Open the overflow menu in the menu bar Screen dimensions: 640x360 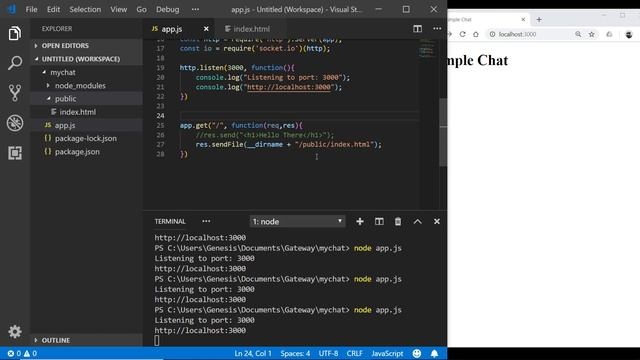coord(196,9)
